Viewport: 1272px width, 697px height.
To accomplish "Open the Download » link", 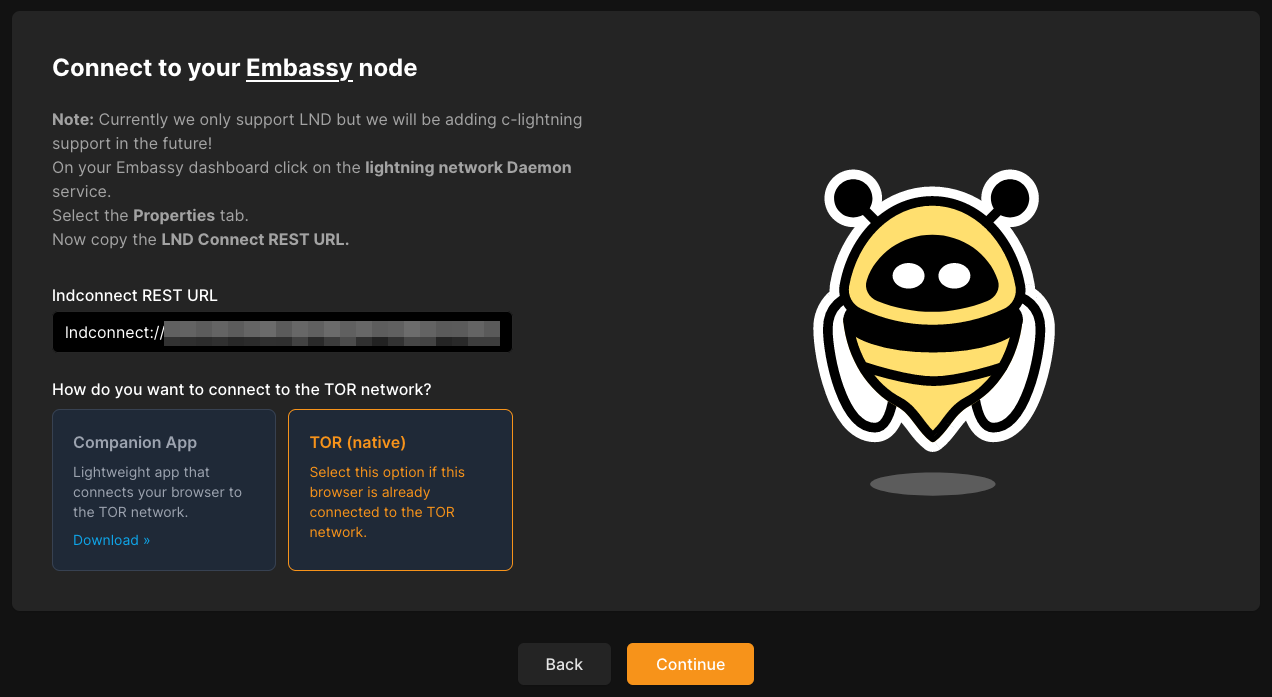I will point(111,540).
